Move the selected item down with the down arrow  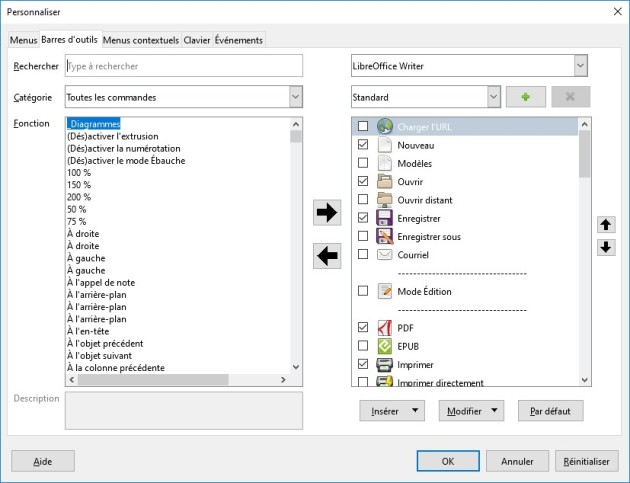pyautogui.click(x=605, y=247)
